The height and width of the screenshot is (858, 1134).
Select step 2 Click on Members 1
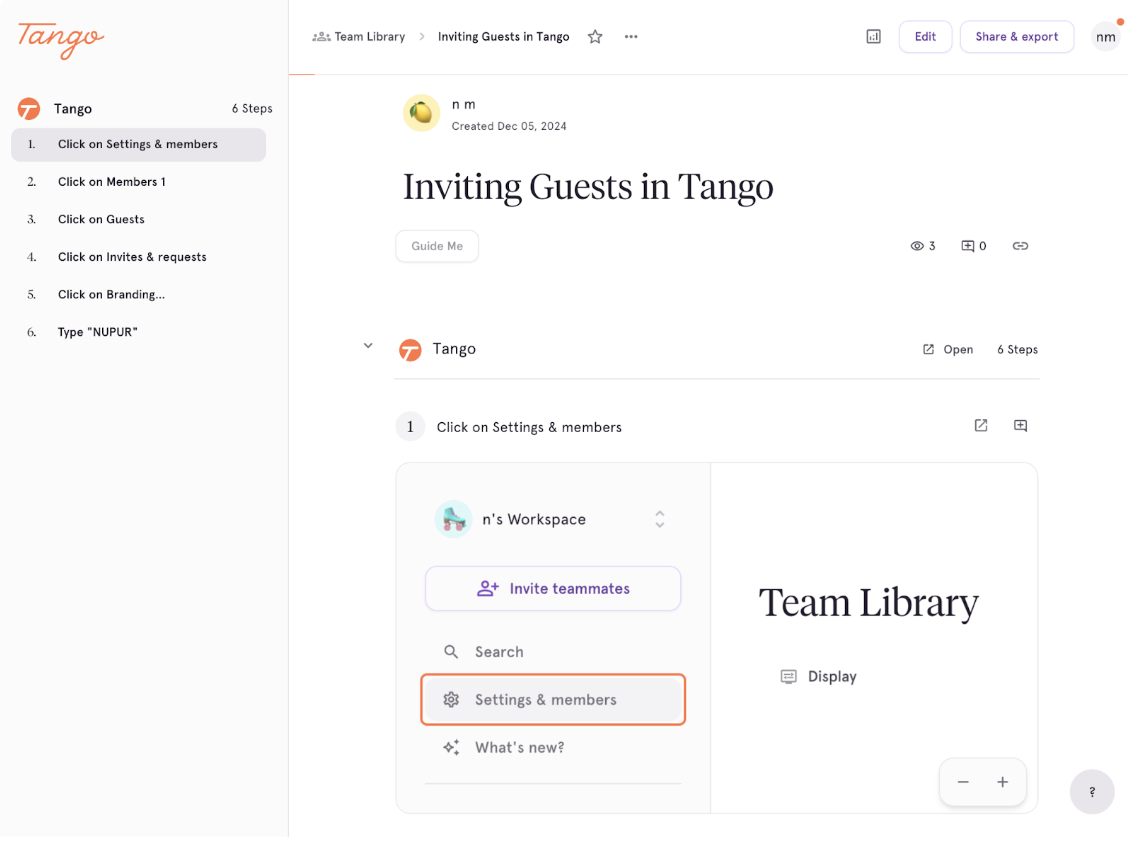pos(139,182)
